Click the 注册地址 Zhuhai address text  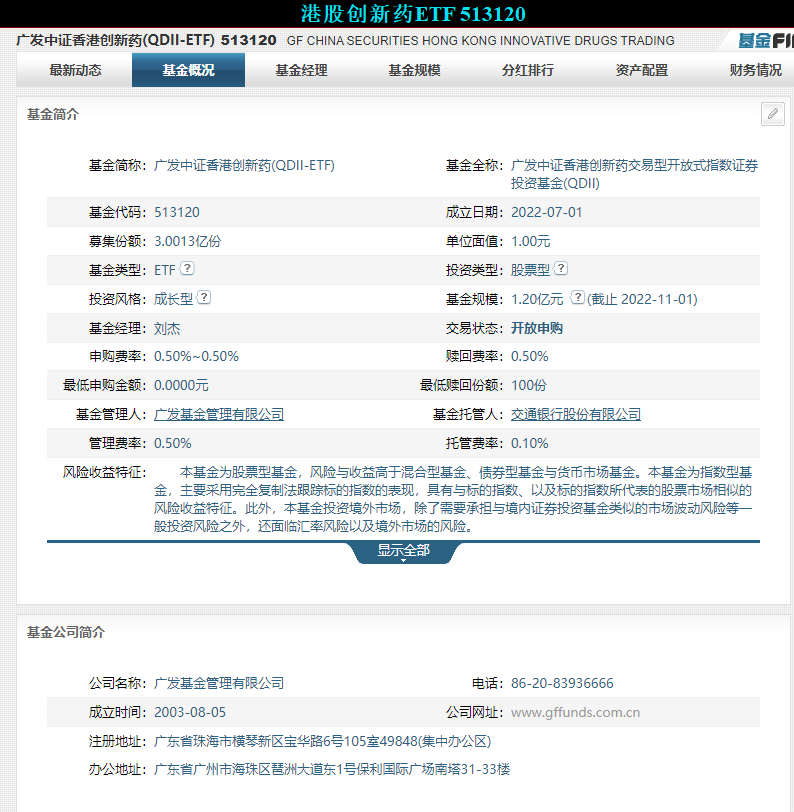322,741
